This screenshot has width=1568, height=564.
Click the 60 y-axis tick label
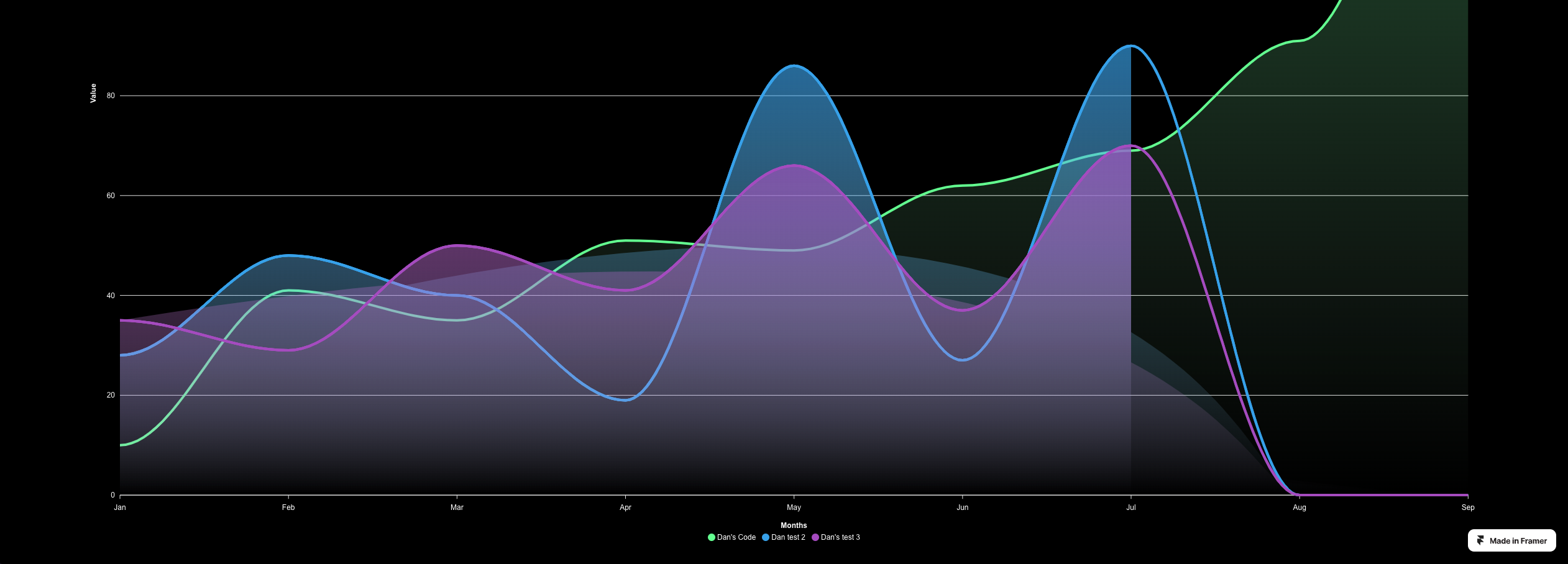[111, 196]
